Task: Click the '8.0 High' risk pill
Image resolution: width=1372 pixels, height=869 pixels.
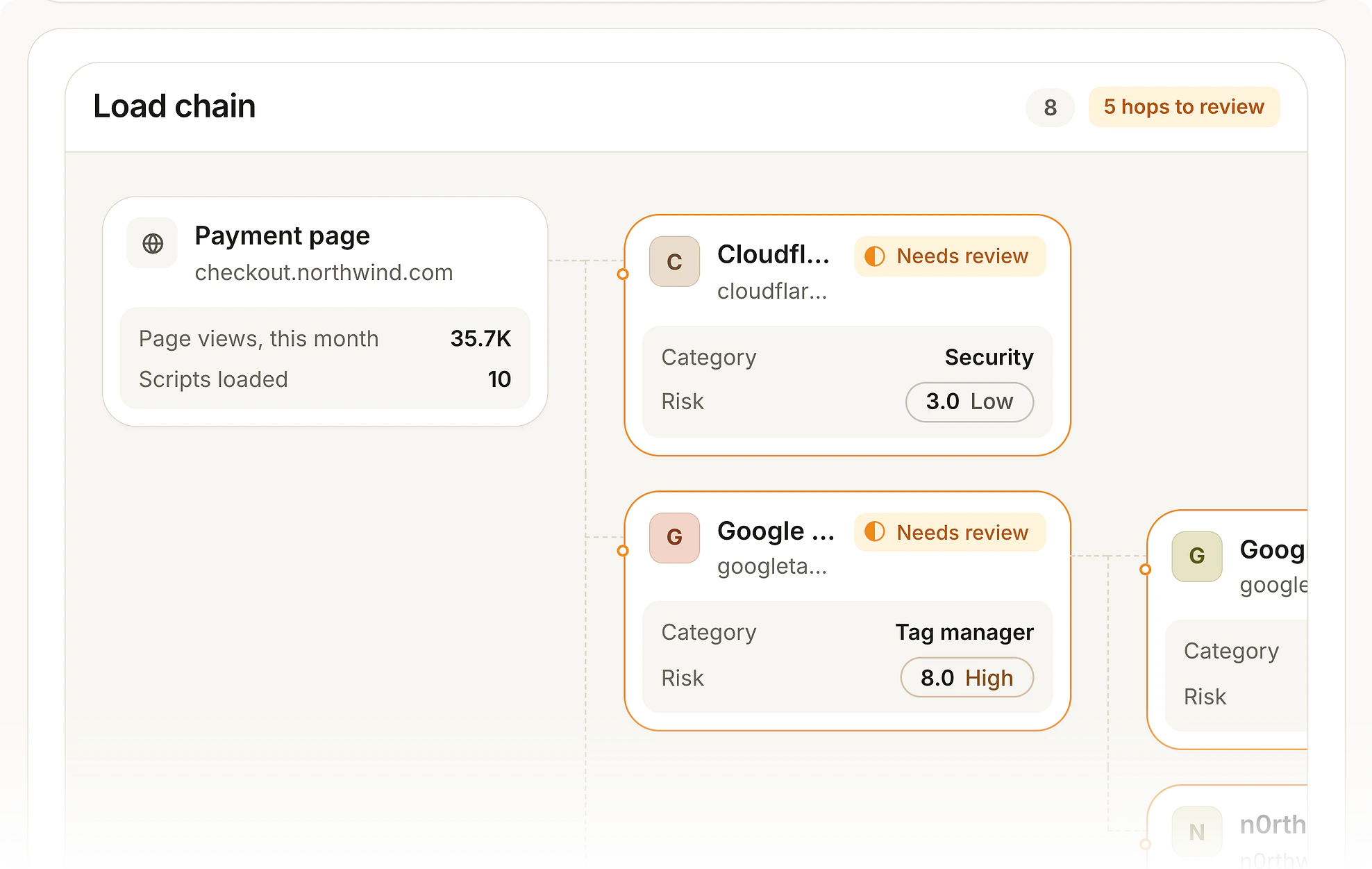Action: (x=967, y=677)
